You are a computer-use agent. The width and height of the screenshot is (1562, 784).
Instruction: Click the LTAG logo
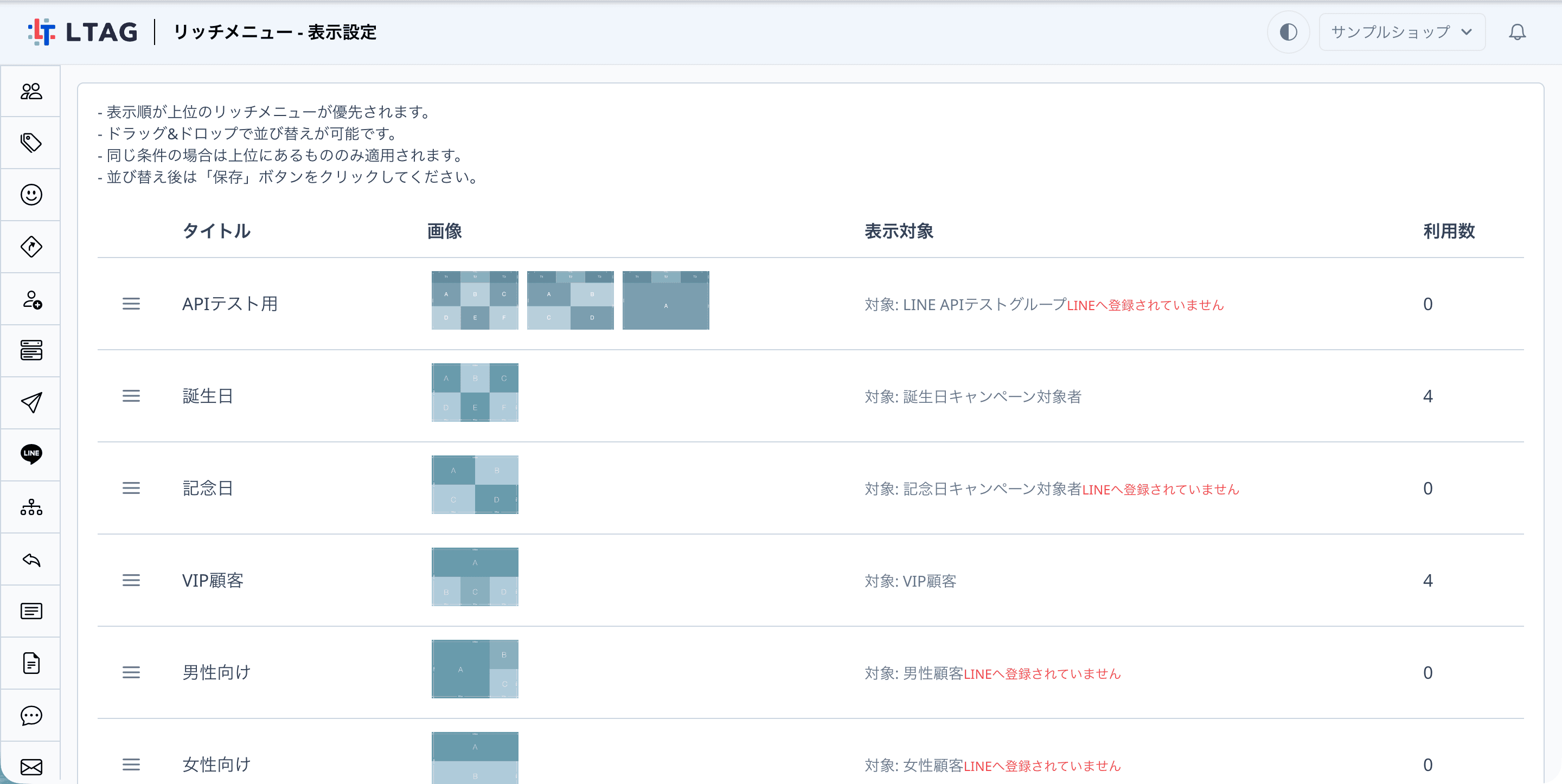click(83, 32)
